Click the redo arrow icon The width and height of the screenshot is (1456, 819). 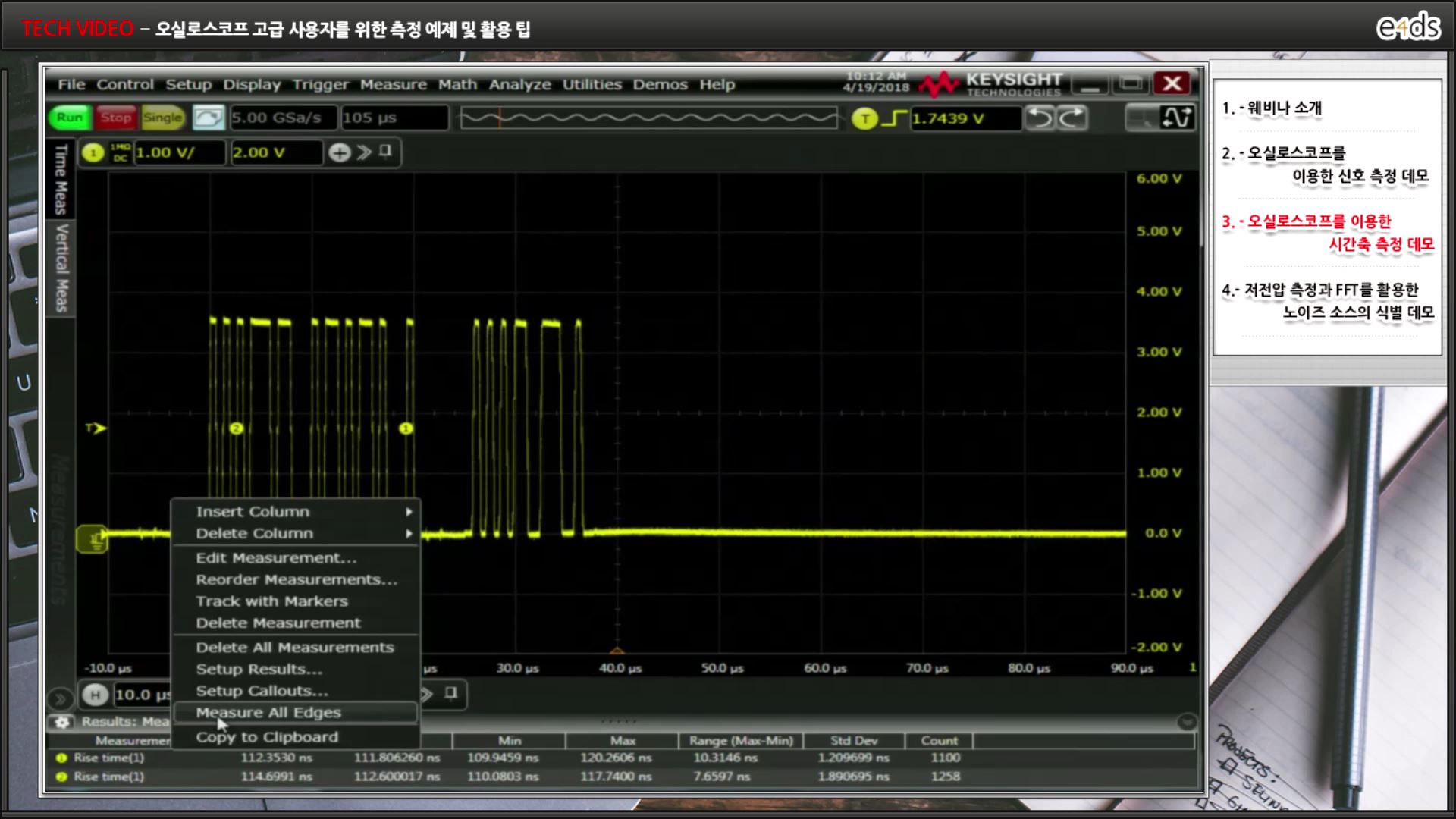tap(1072, 118)
